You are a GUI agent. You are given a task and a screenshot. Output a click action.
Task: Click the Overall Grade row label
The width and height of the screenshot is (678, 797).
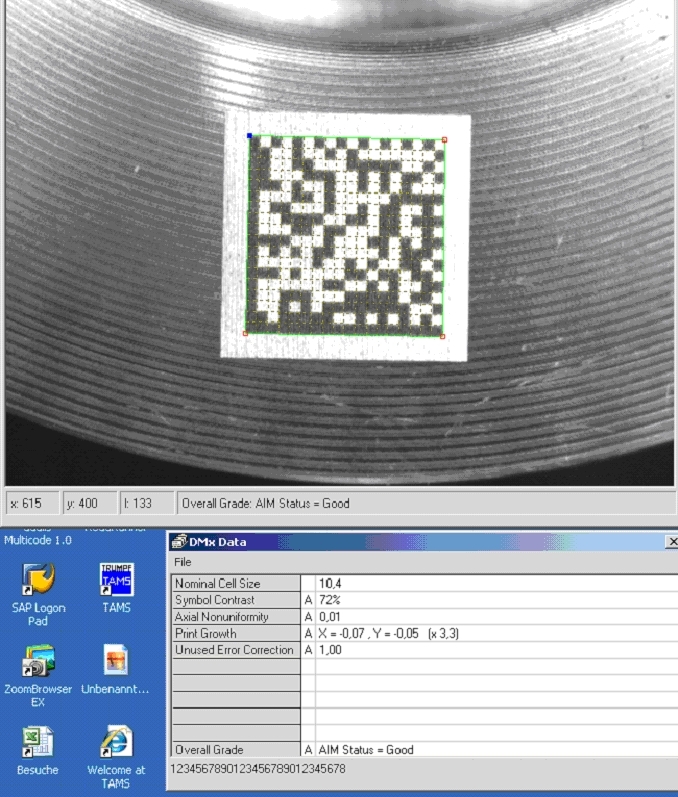[236, 749]
